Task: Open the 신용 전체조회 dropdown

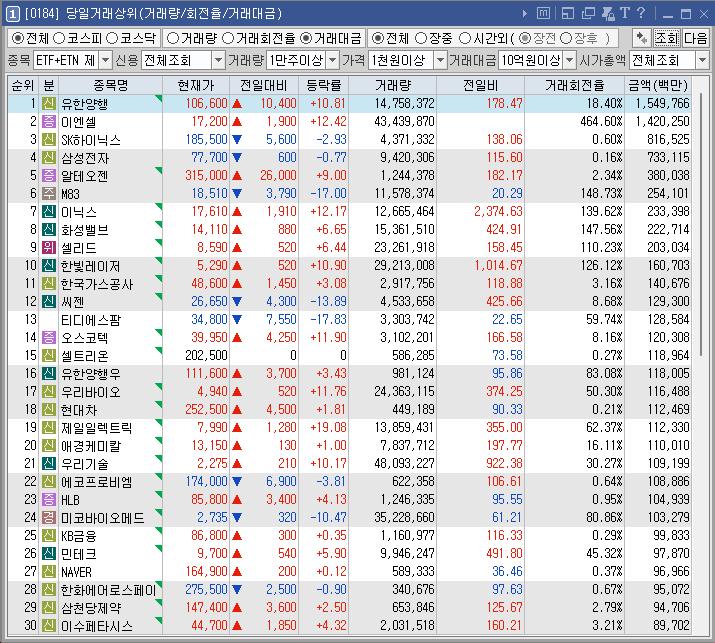Action: click(x=218, y=60)
